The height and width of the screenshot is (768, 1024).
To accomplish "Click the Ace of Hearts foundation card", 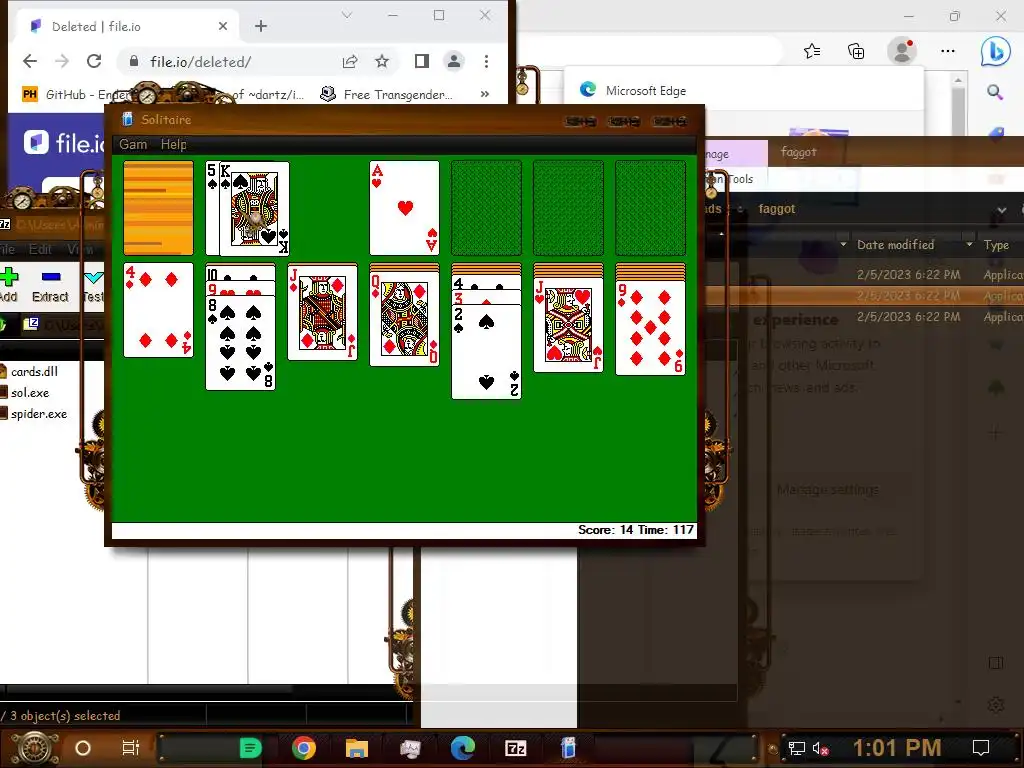I will (404, 208).
